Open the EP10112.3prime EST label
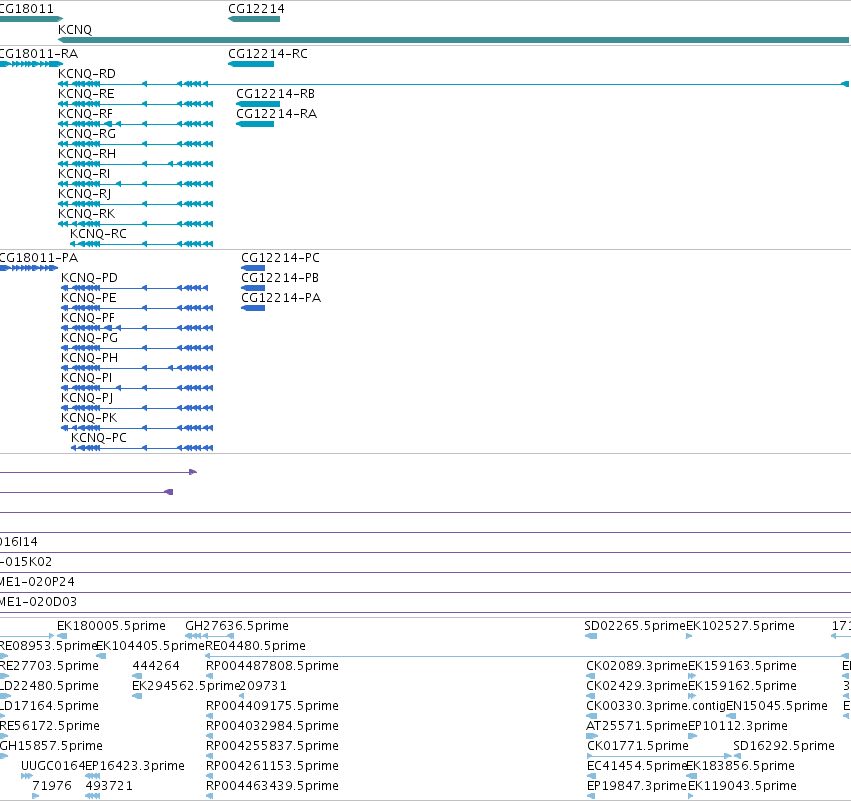Screen dimensions: 851x801 (x=738, y=726)
